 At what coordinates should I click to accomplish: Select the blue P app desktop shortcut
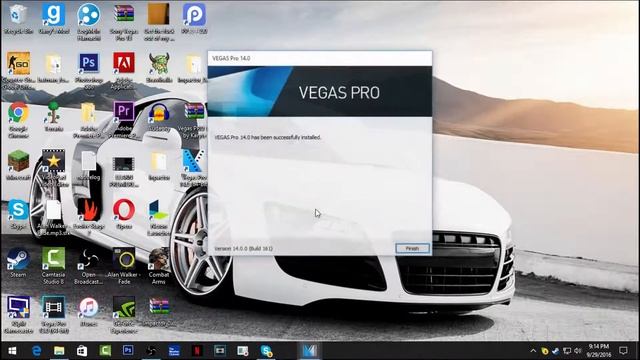pos(194,18)
